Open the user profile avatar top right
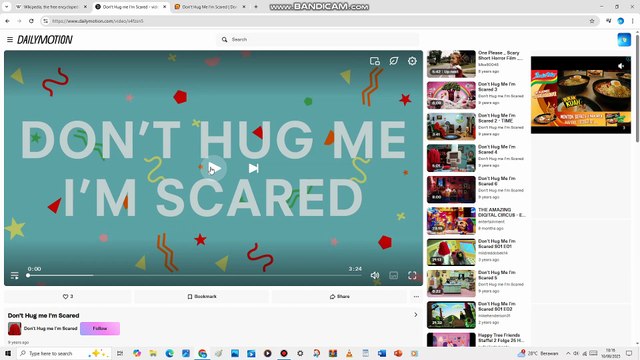This screenshot has height=360, width=640. 624,40
